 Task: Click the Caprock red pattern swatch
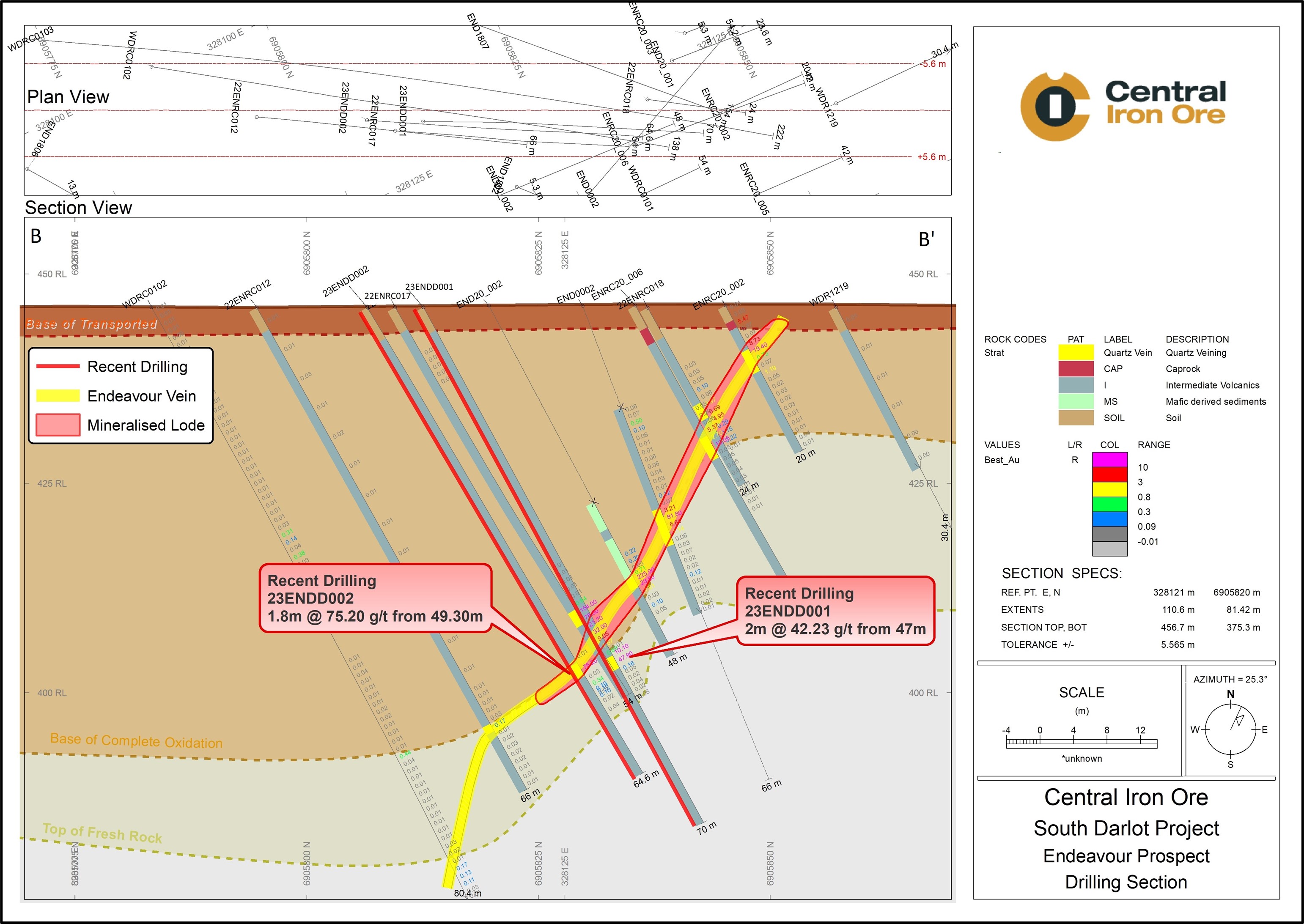tap(1075, 369)
